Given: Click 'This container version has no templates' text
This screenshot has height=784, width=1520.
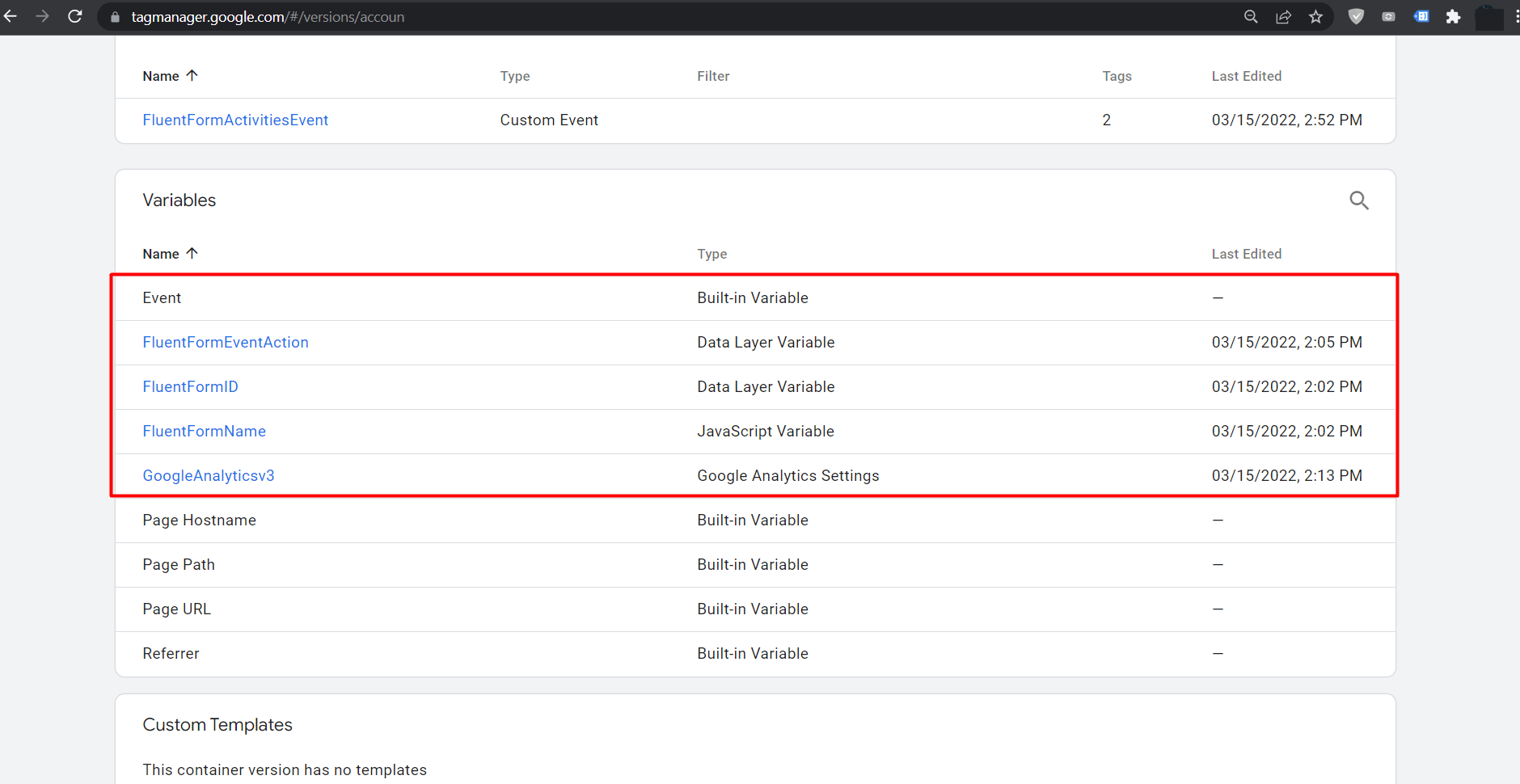Looking at the screenshot, I should (285, 769).
